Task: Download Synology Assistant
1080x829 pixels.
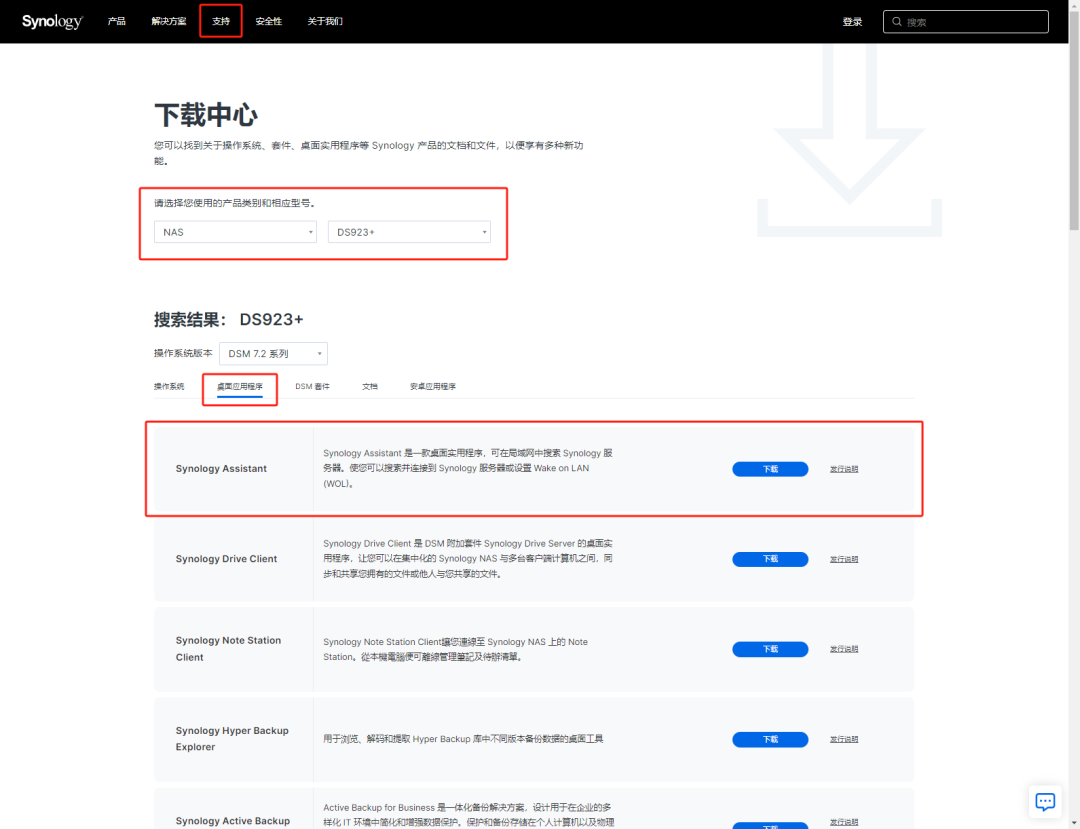Action: 770,469
